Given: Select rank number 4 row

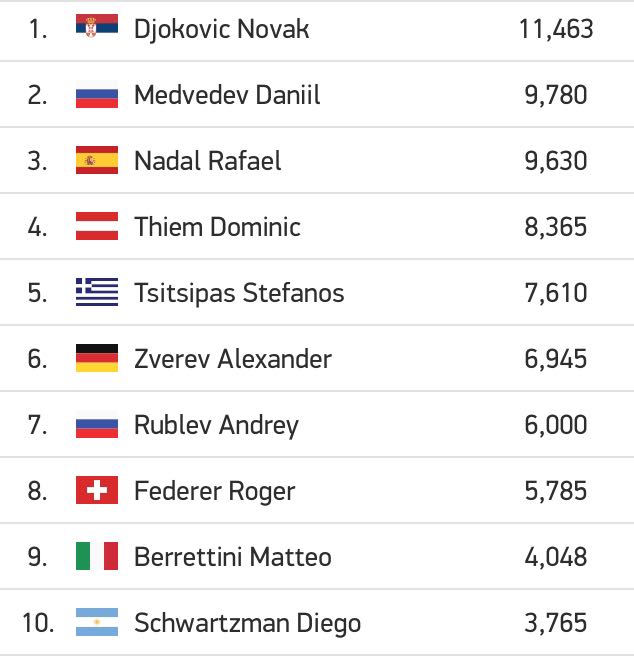Looking at the screenshot, I should click(317, 226).
